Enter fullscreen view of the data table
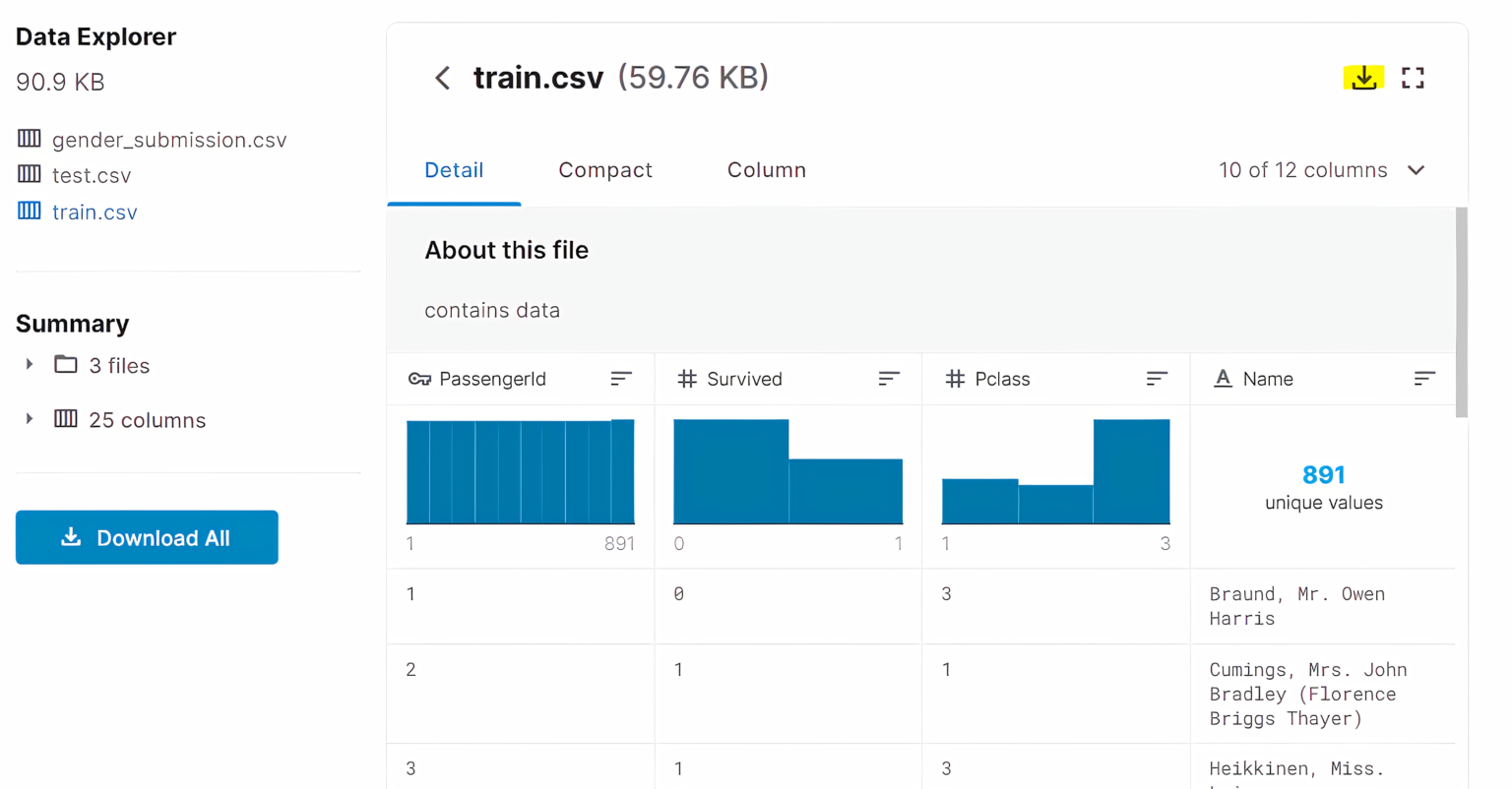Image resolution: width=1512 pixels, height=789 pixels. tap(1413, 77)
